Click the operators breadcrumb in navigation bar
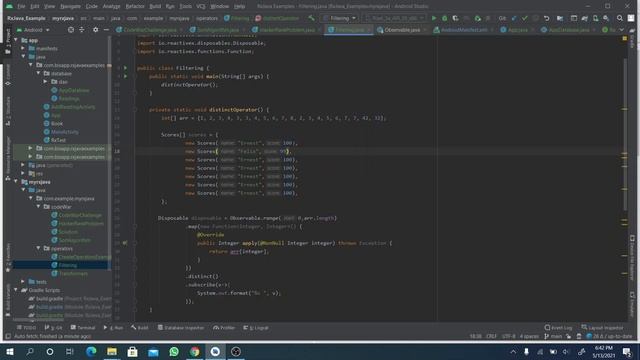 (207, 18)
